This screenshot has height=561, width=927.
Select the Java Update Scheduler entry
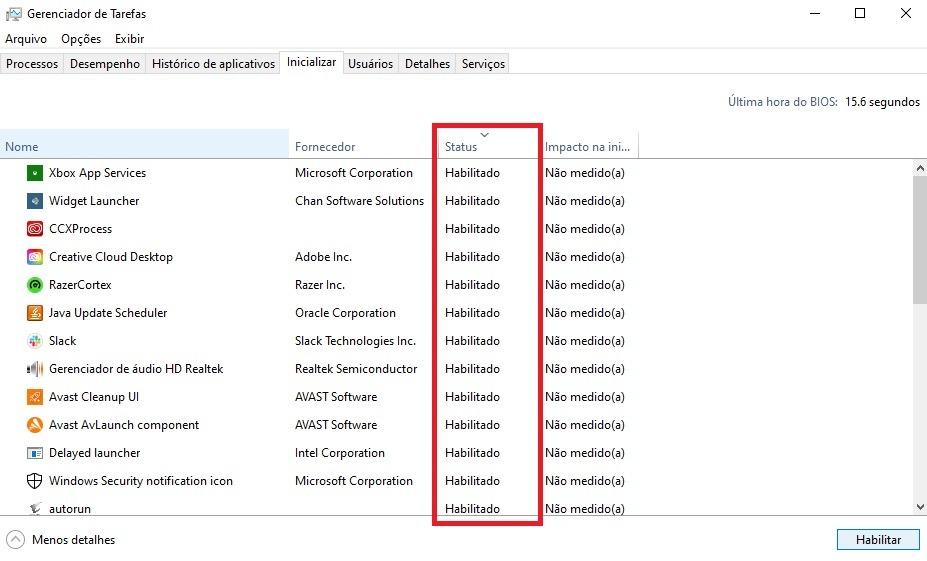tap(108, 313)
